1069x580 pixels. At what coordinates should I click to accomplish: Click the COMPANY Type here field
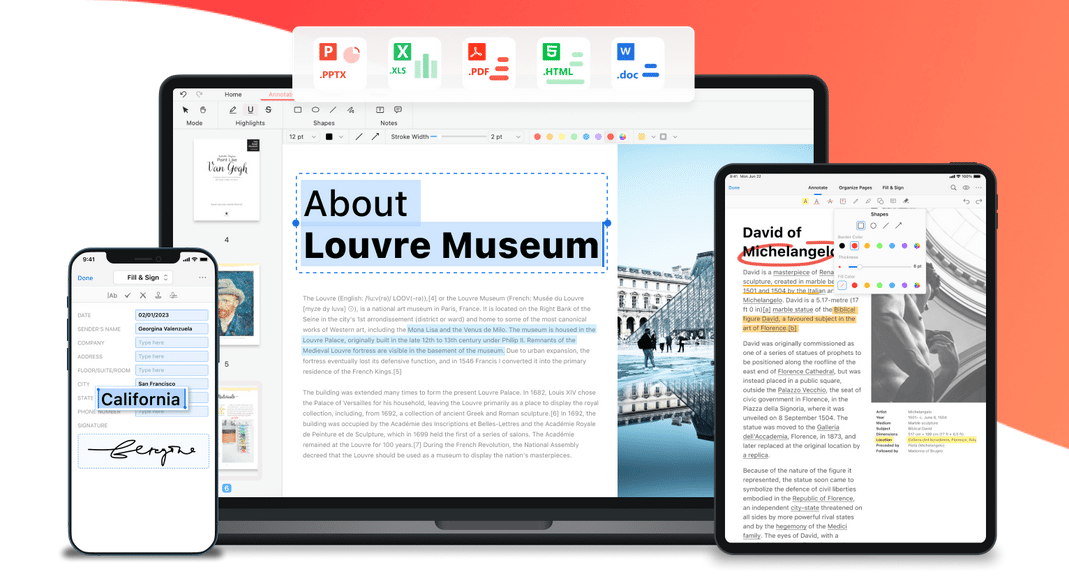coord(172,343)
